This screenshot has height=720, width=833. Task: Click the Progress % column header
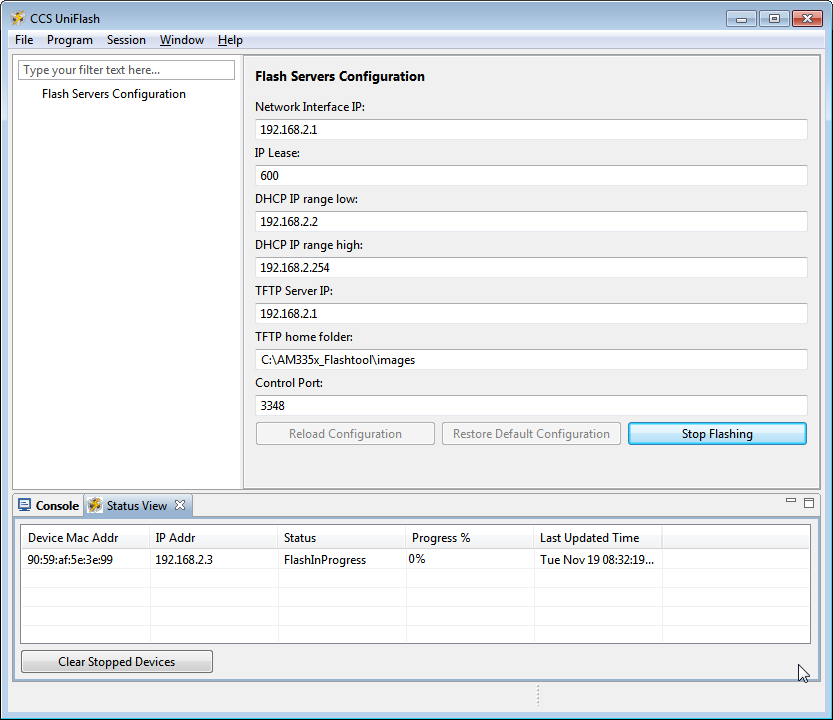(x=441, y=538)
